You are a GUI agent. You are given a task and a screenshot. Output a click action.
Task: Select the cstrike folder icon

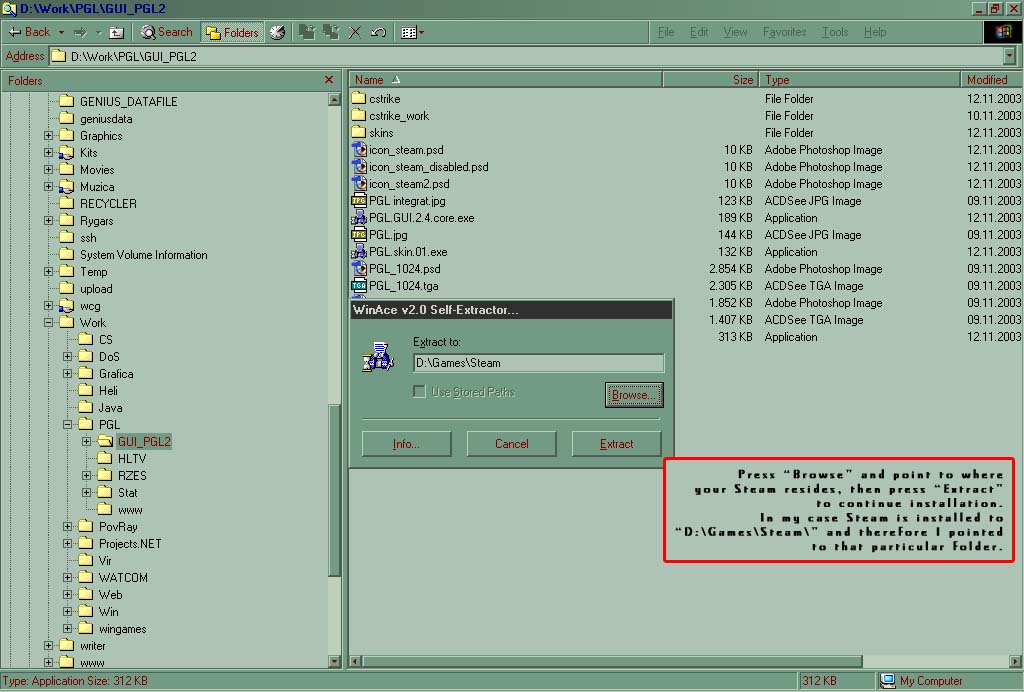[x=359, y=98]
